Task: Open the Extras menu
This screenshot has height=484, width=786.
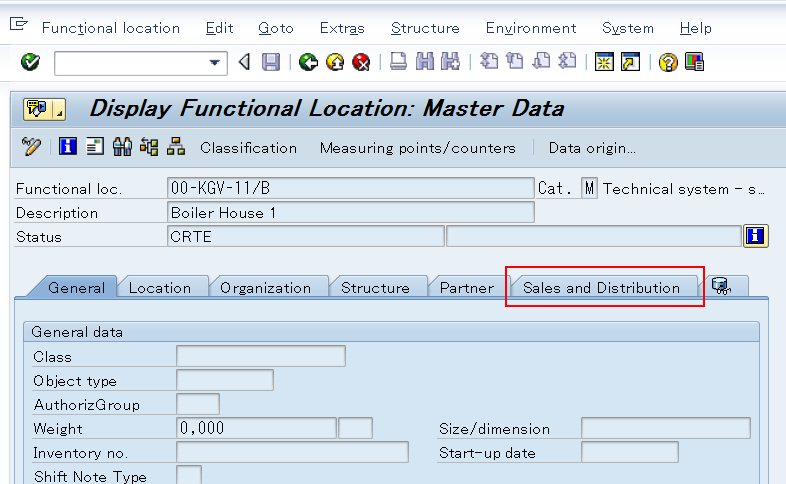Action: (x=342, y=28)
